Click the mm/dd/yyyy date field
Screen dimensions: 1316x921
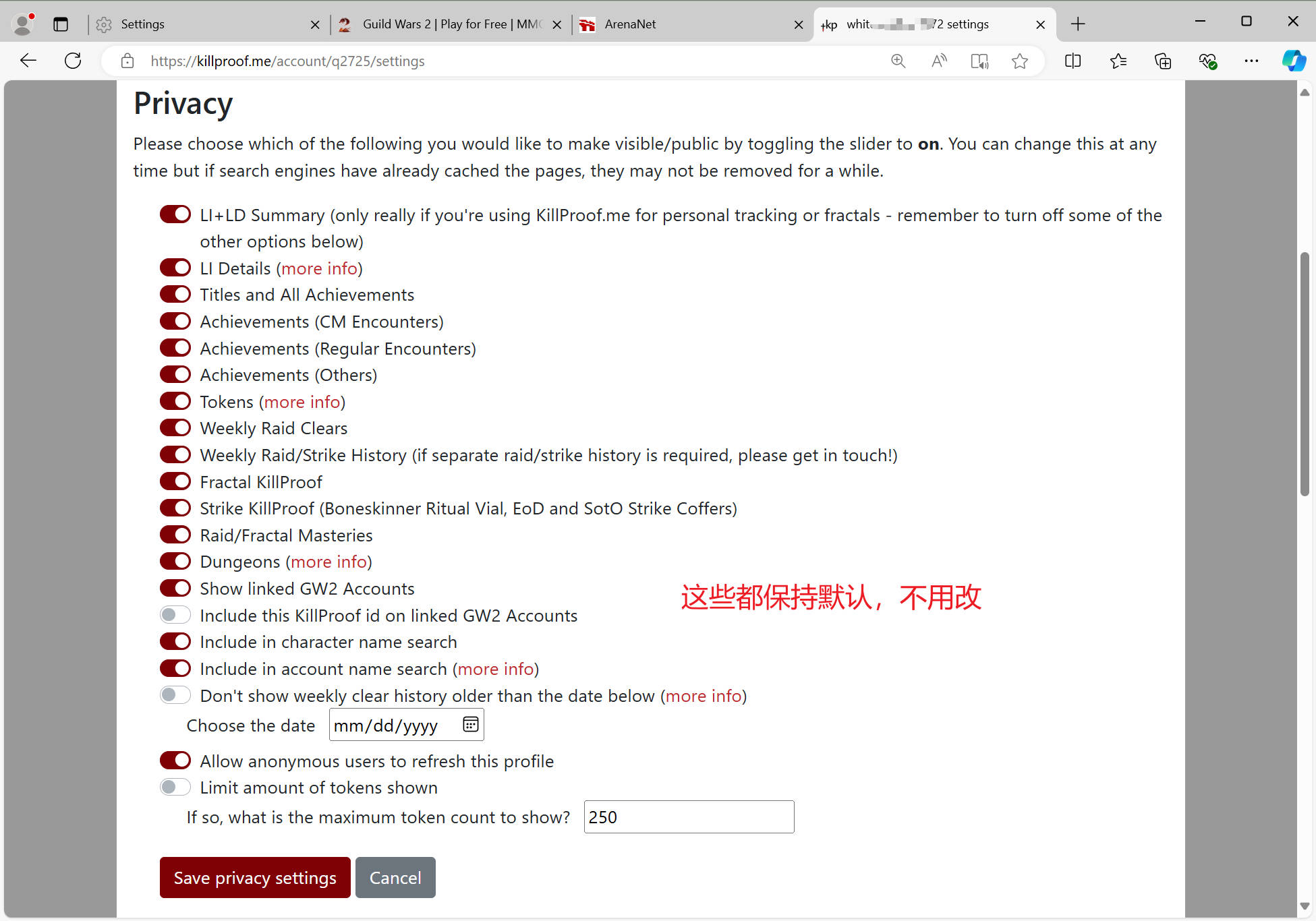pos(406,725)
